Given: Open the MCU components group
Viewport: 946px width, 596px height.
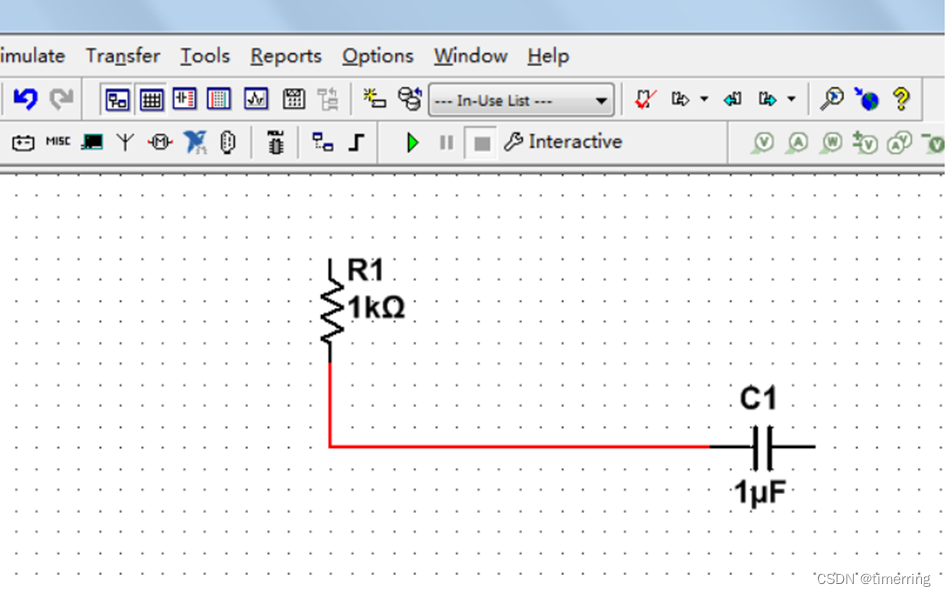Looking at the screenshot, I should 276,143.
